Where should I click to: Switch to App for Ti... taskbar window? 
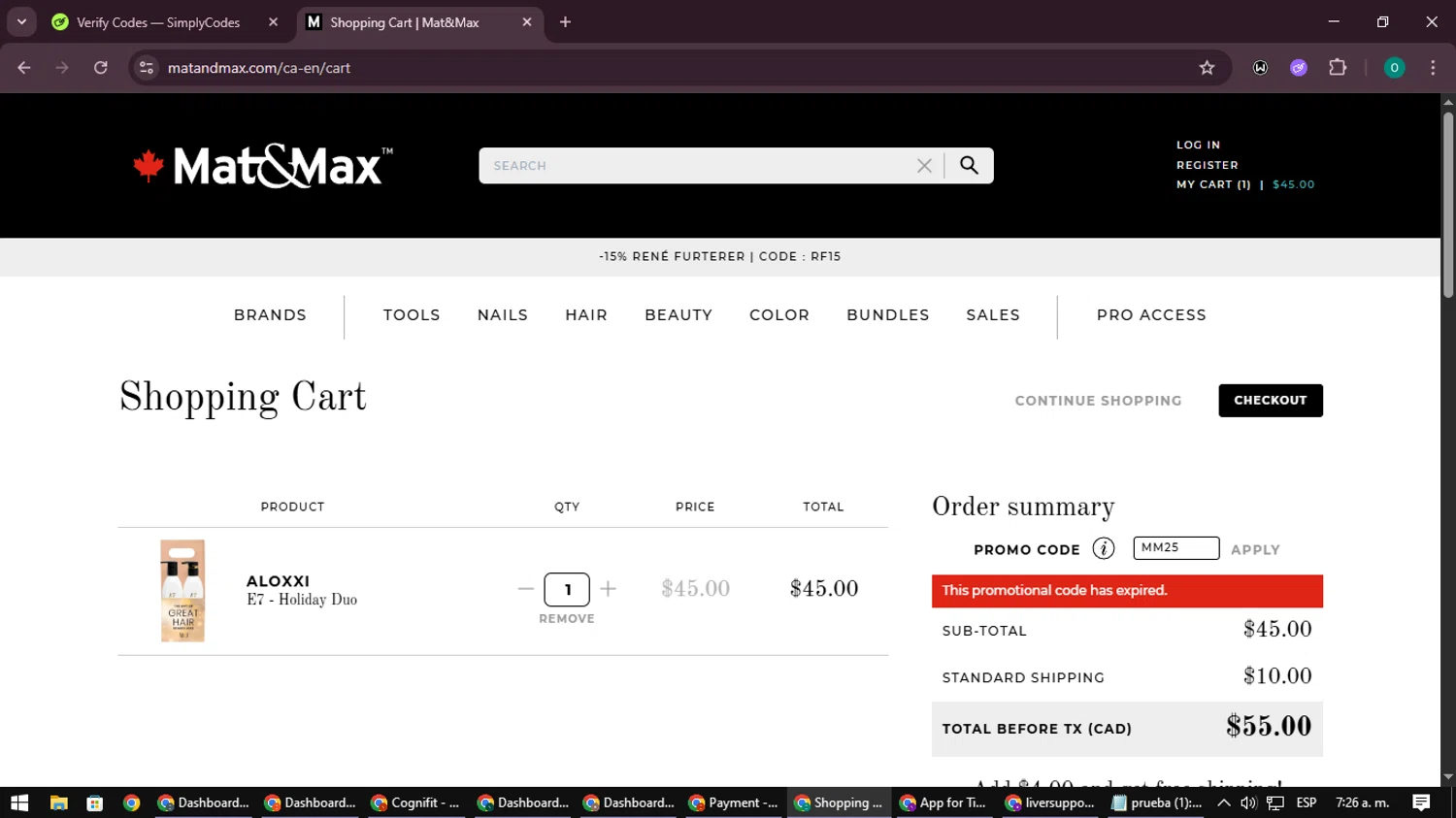coord(943,802)
